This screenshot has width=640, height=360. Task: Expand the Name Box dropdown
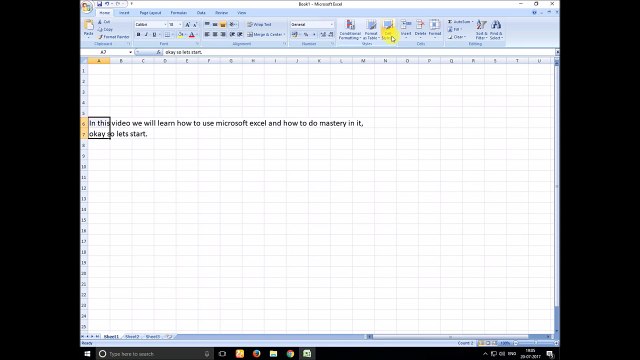coord(130,52)
